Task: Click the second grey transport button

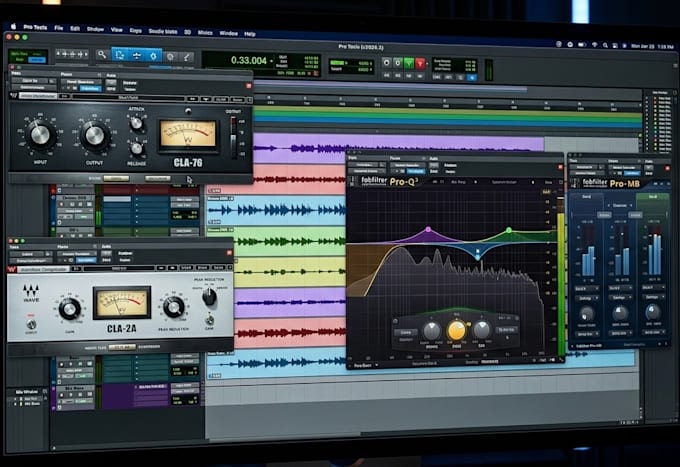Action: [x=398, y=63]
